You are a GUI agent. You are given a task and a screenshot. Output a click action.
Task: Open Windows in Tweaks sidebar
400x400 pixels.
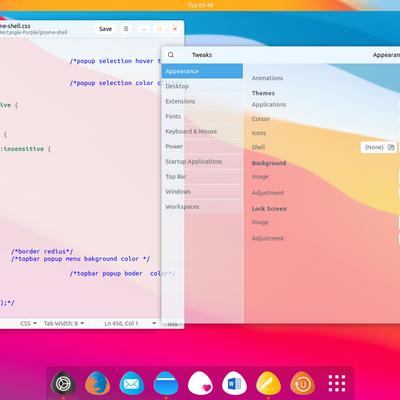click(x=202, y=192)
